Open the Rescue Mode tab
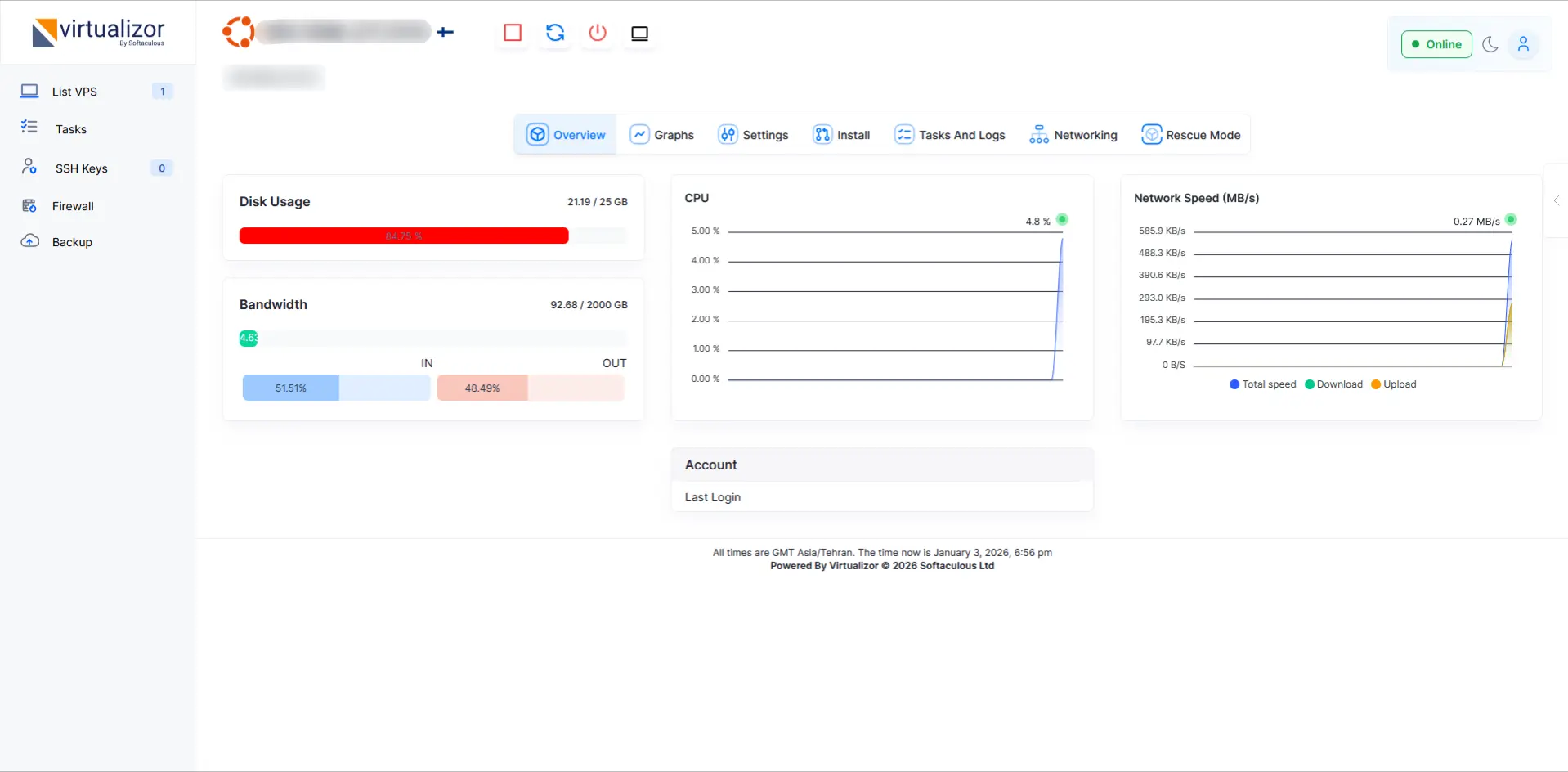This screenshot has height=772, width=1568. pyautogui.click(x=1191, y=135)
